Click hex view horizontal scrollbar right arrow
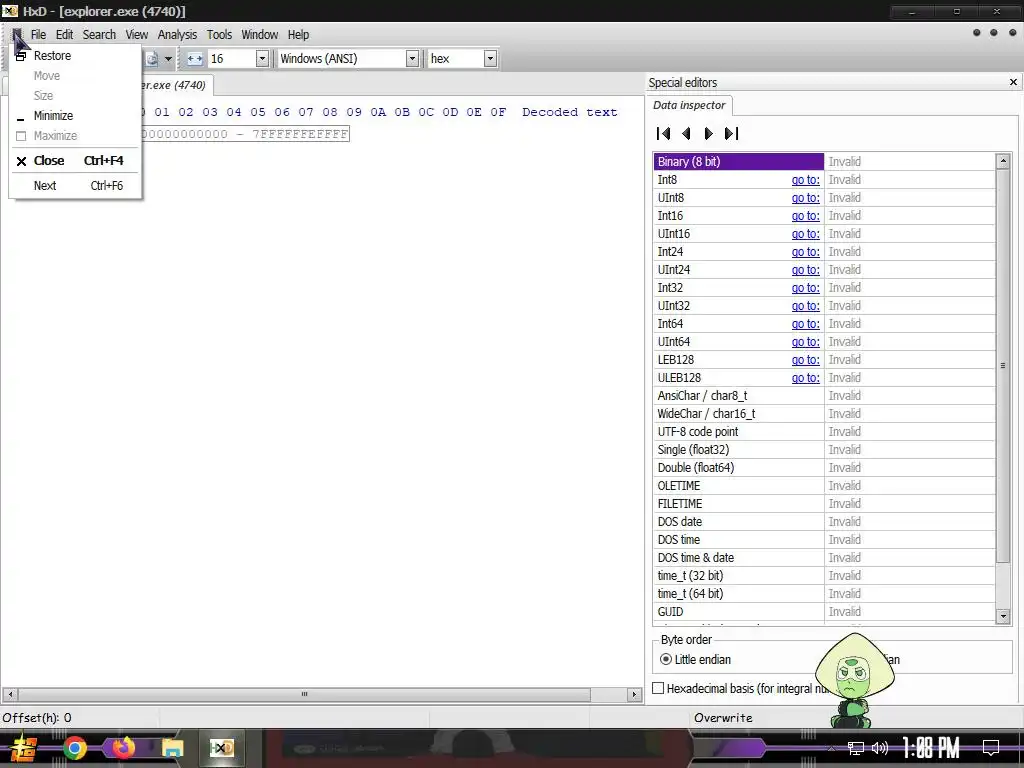Viewport: 1024px width, 768px height. (x=634, y=695)
